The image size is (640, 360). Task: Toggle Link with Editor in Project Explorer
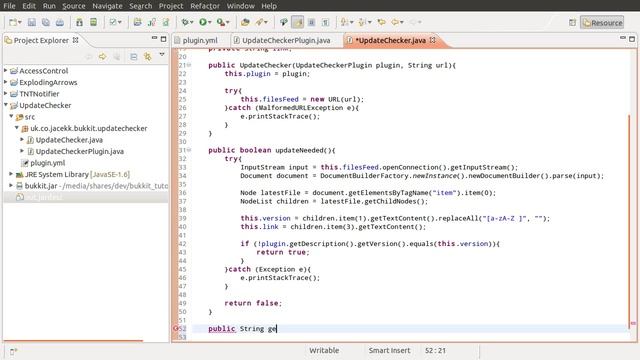(x=147, y=56)
